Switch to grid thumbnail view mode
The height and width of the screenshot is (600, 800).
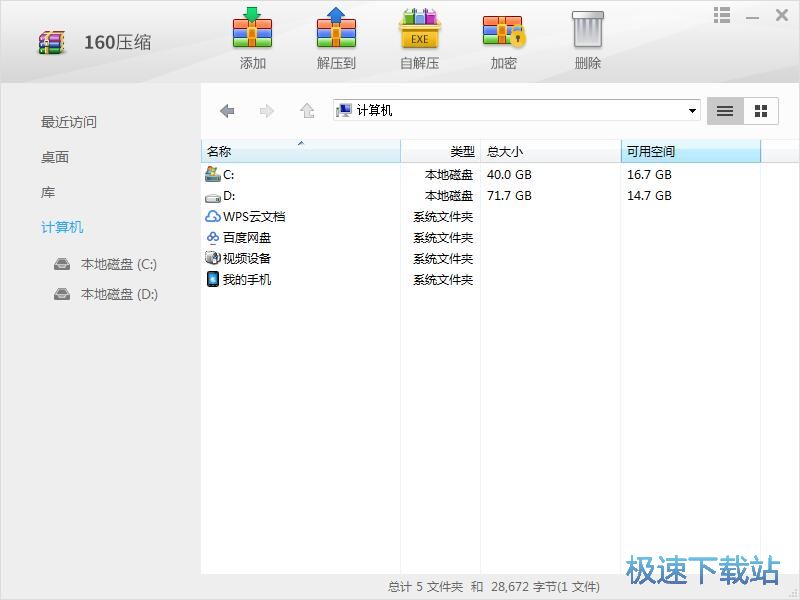(761, 111)
